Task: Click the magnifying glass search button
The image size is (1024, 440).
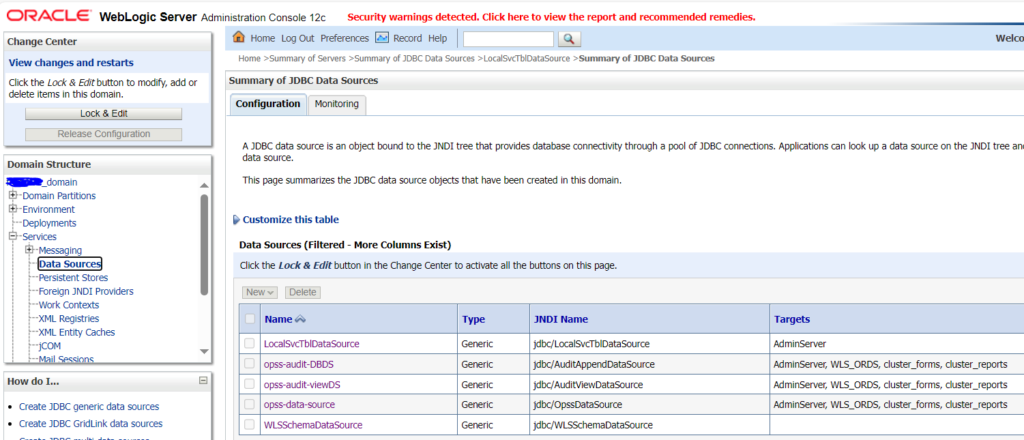Action: click(x=568, y=39)
